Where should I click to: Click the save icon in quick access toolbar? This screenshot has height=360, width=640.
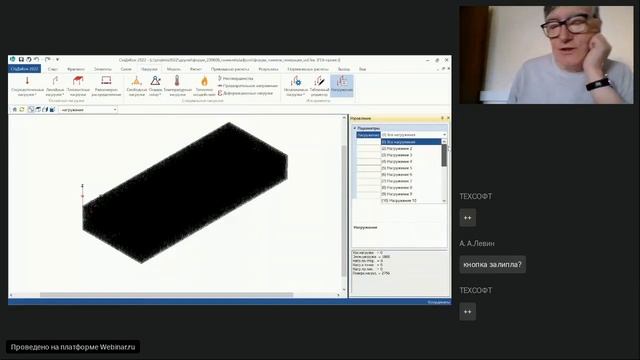pyautogui.click(x=21, y=60)
